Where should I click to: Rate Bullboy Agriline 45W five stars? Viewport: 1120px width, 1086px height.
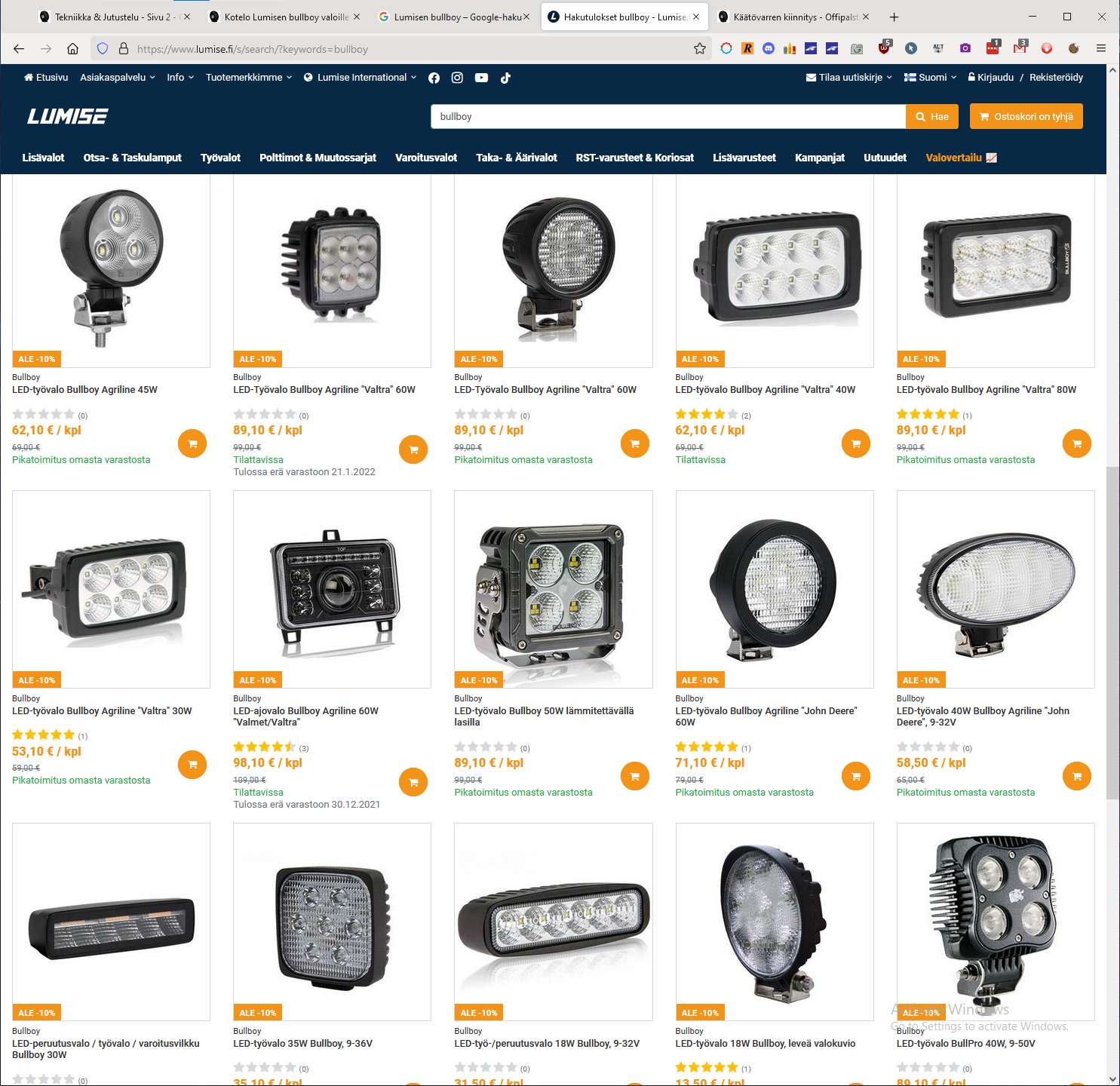tap(69, 414)
